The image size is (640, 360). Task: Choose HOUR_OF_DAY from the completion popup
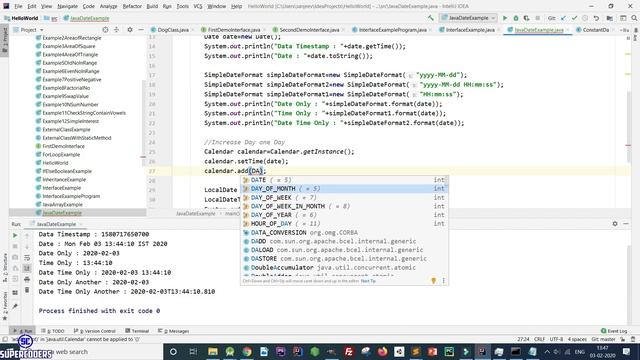pyautogui.click(x=344, y=224)
